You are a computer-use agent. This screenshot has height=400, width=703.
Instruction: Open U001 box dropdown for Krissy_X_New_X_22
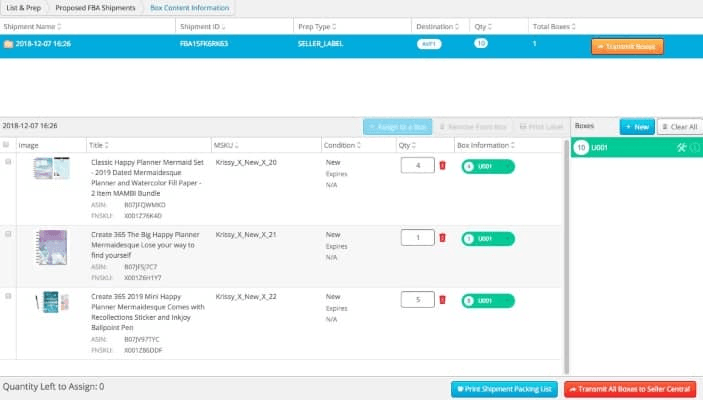(x=488, y=300)
